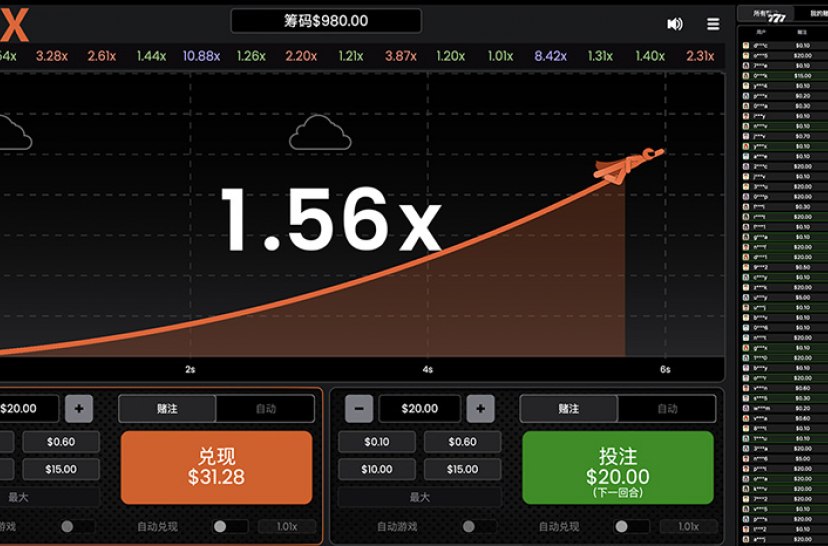Open the all-bets tab in sidebar

[x=766, y=15]
